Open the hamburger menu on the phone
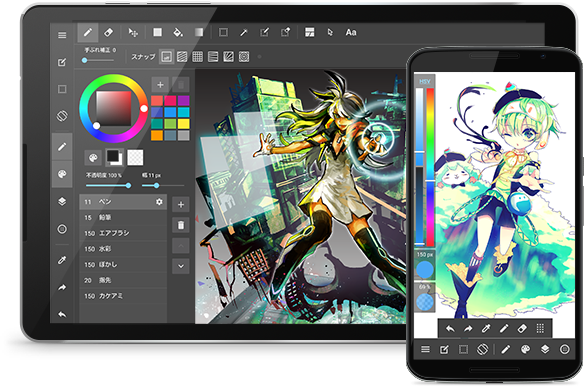The width and height of the screenshot is (585, 390). [x=425, y=349]
